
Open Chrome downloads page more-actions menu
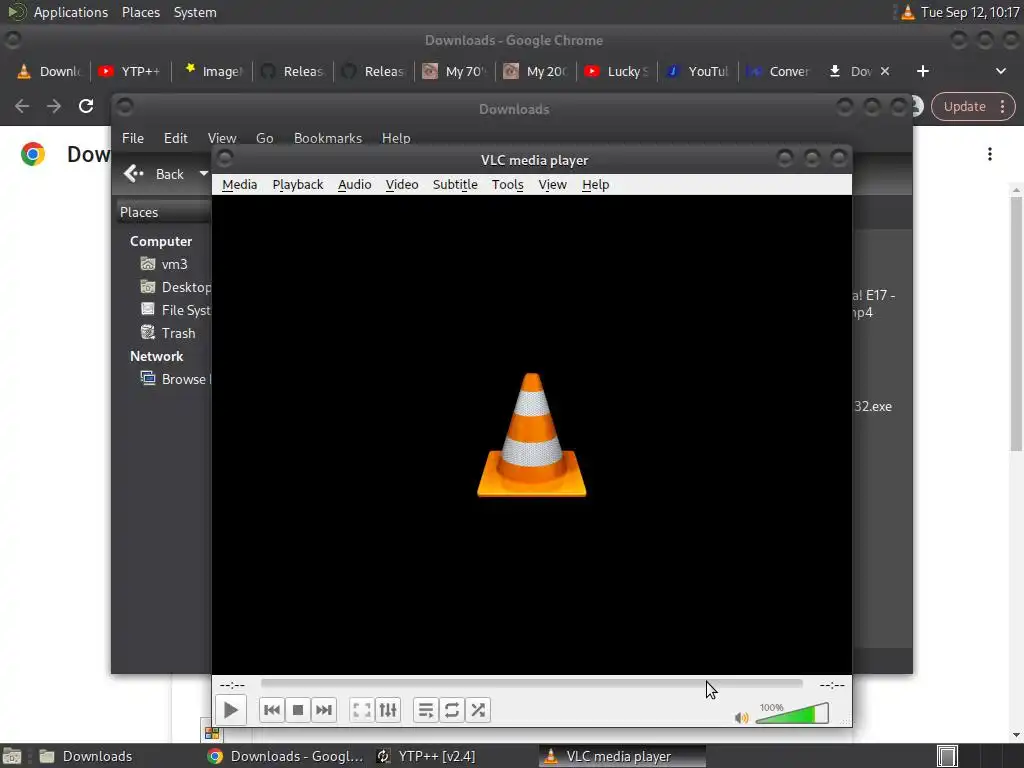pyautogui.click(x=990, y=154)
